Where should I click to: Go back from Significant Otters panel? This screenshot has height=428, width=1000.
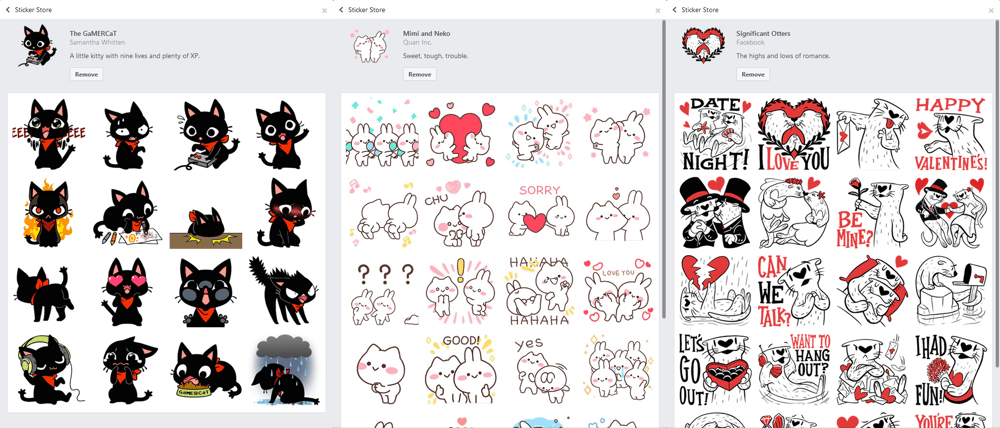675,10
